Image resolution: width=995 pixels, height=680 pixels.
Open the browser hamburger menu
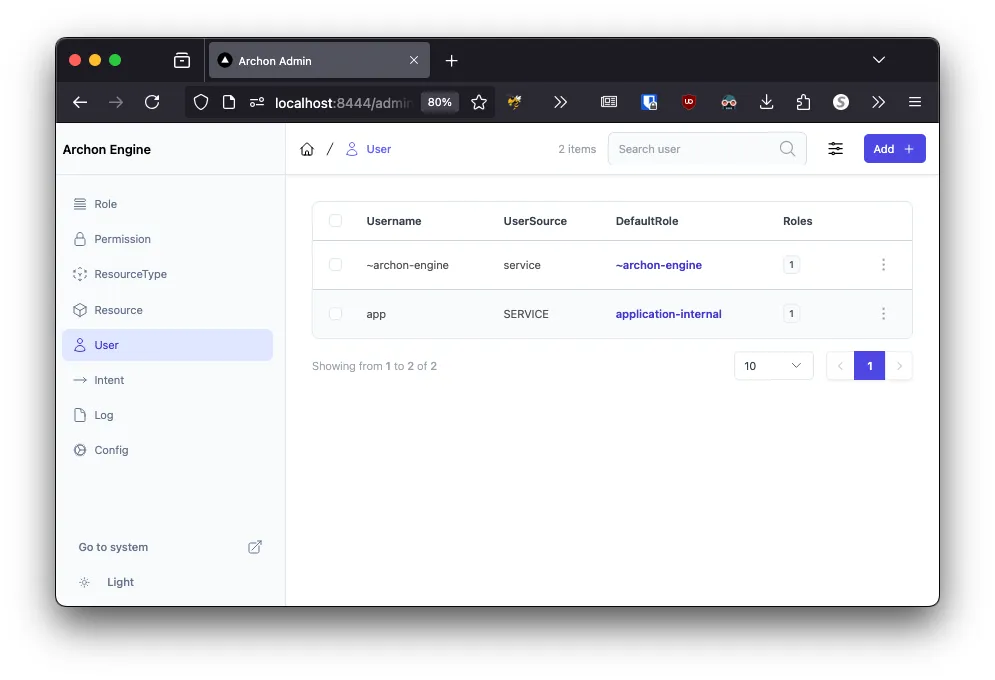pyautogui.click(x=914, y=101)
